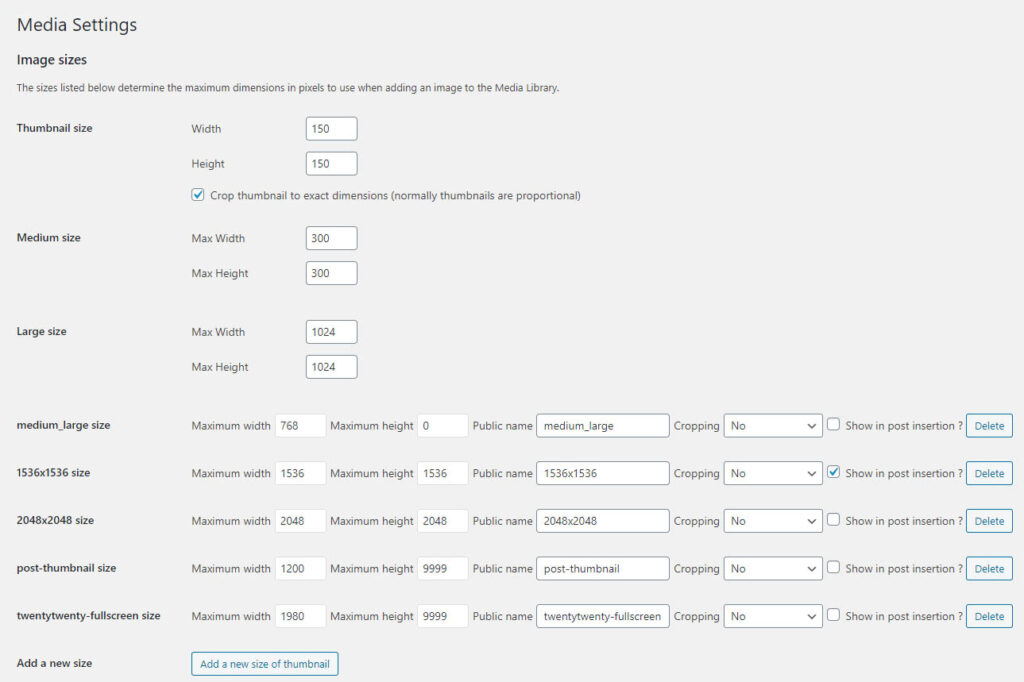This screenshot has height=682, width=1024.
Task: Click medium_large Maximum height field 0
Action: click(442, 426)
